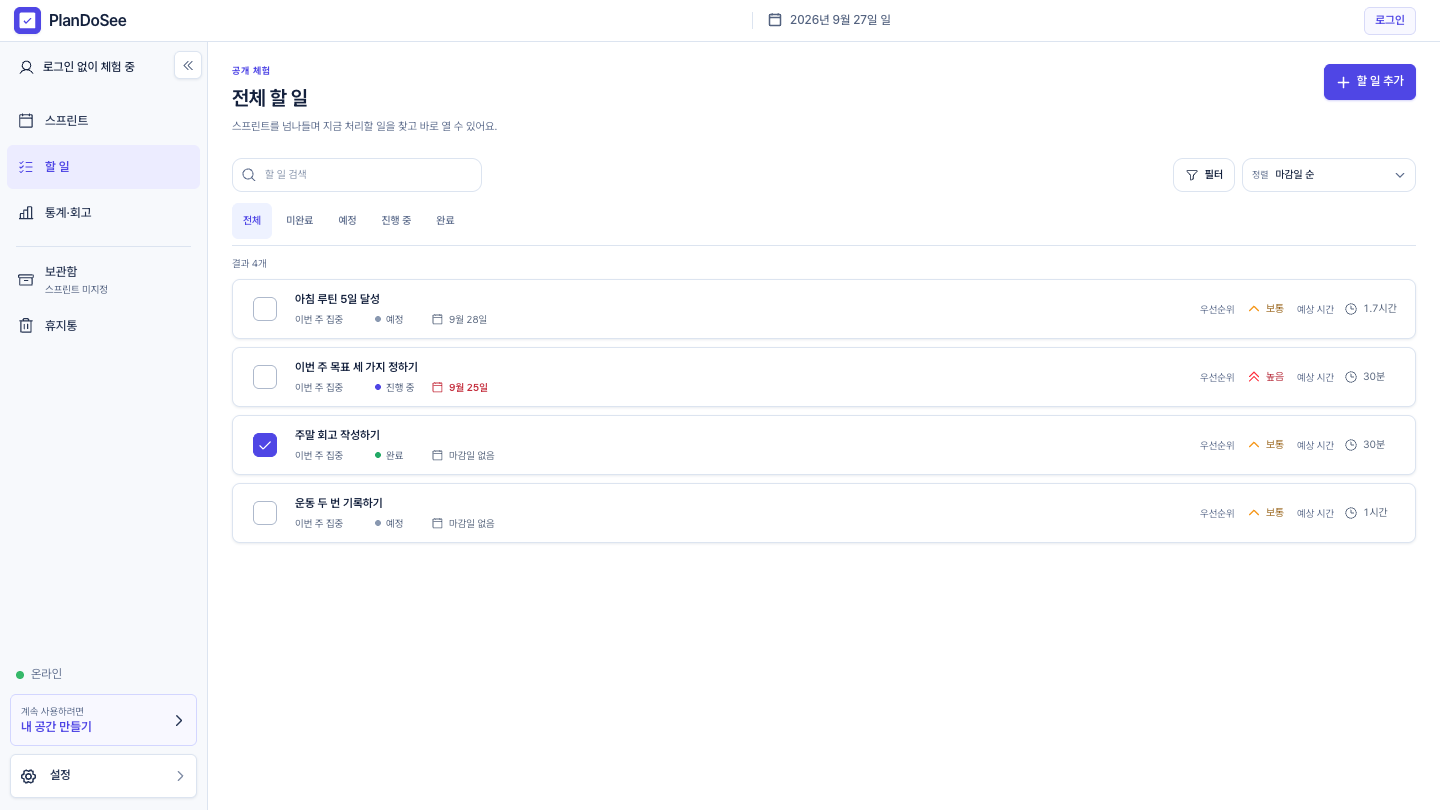The image size is (1440, 810).
Task: Click the overdue date 9월 25일
Action: tap(468, 387)
